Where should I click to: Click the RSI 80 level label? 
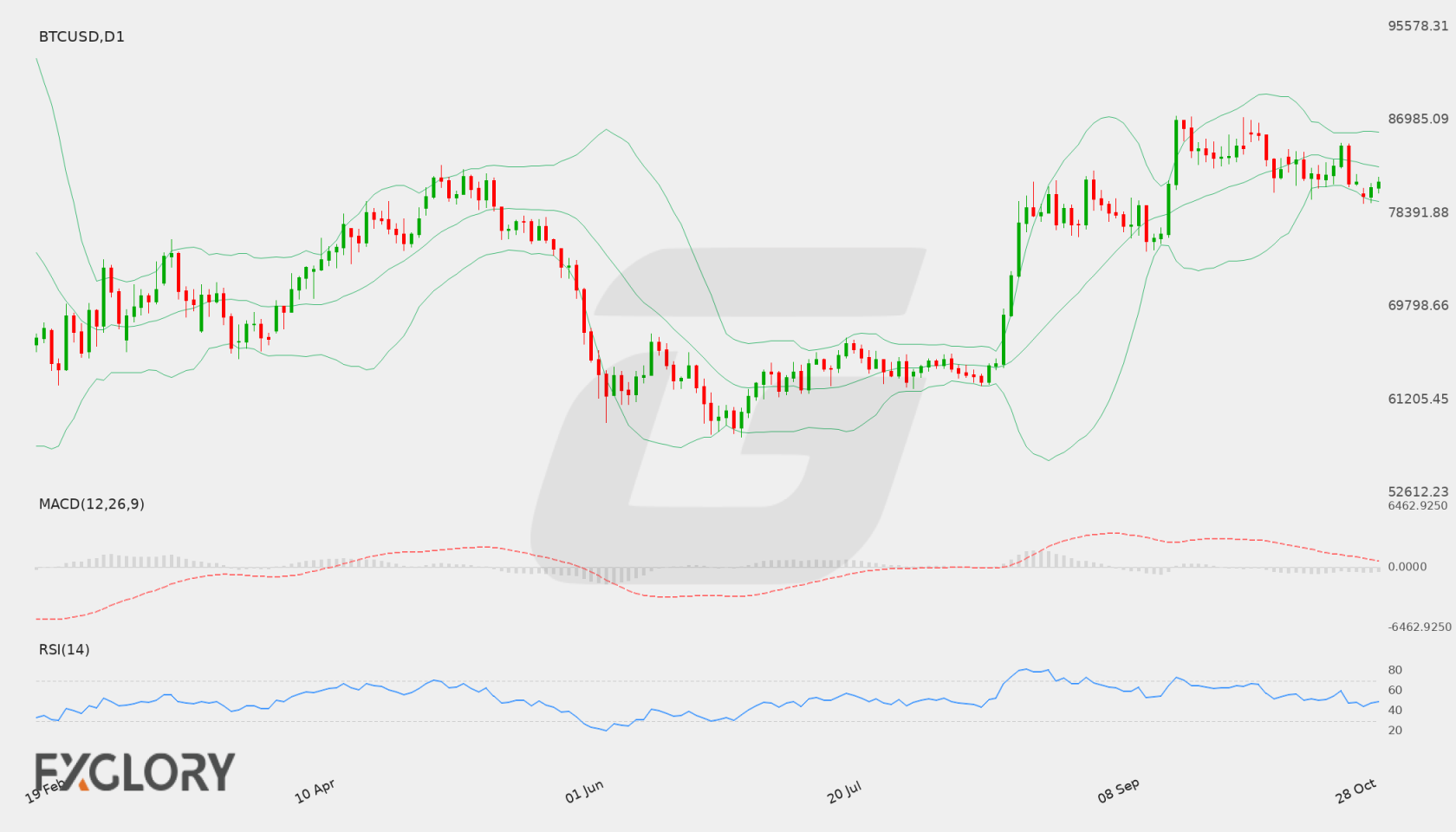1395,670
